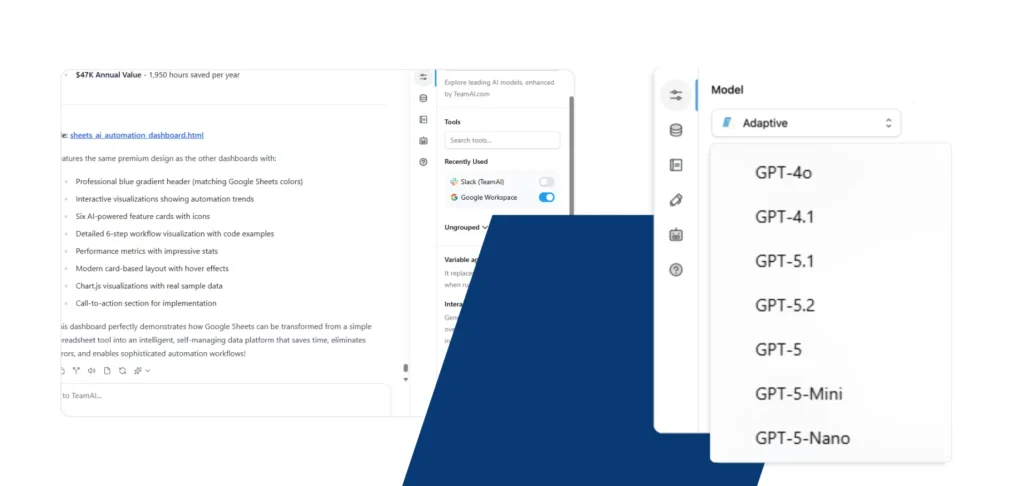The width and height of the screenshot is (1024, 486).
Task: Open the database icon in enlarged panel
Action: pyautogui.click(x=676, y=131)
